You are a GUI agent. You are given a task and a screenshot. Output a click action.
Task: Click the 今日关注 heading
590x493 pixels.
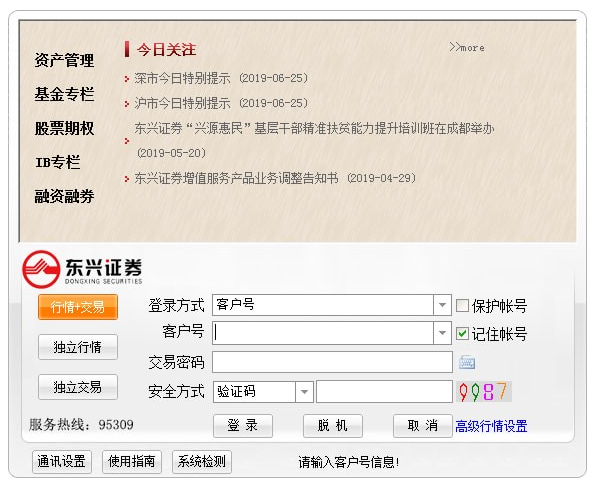coord(166,49)
